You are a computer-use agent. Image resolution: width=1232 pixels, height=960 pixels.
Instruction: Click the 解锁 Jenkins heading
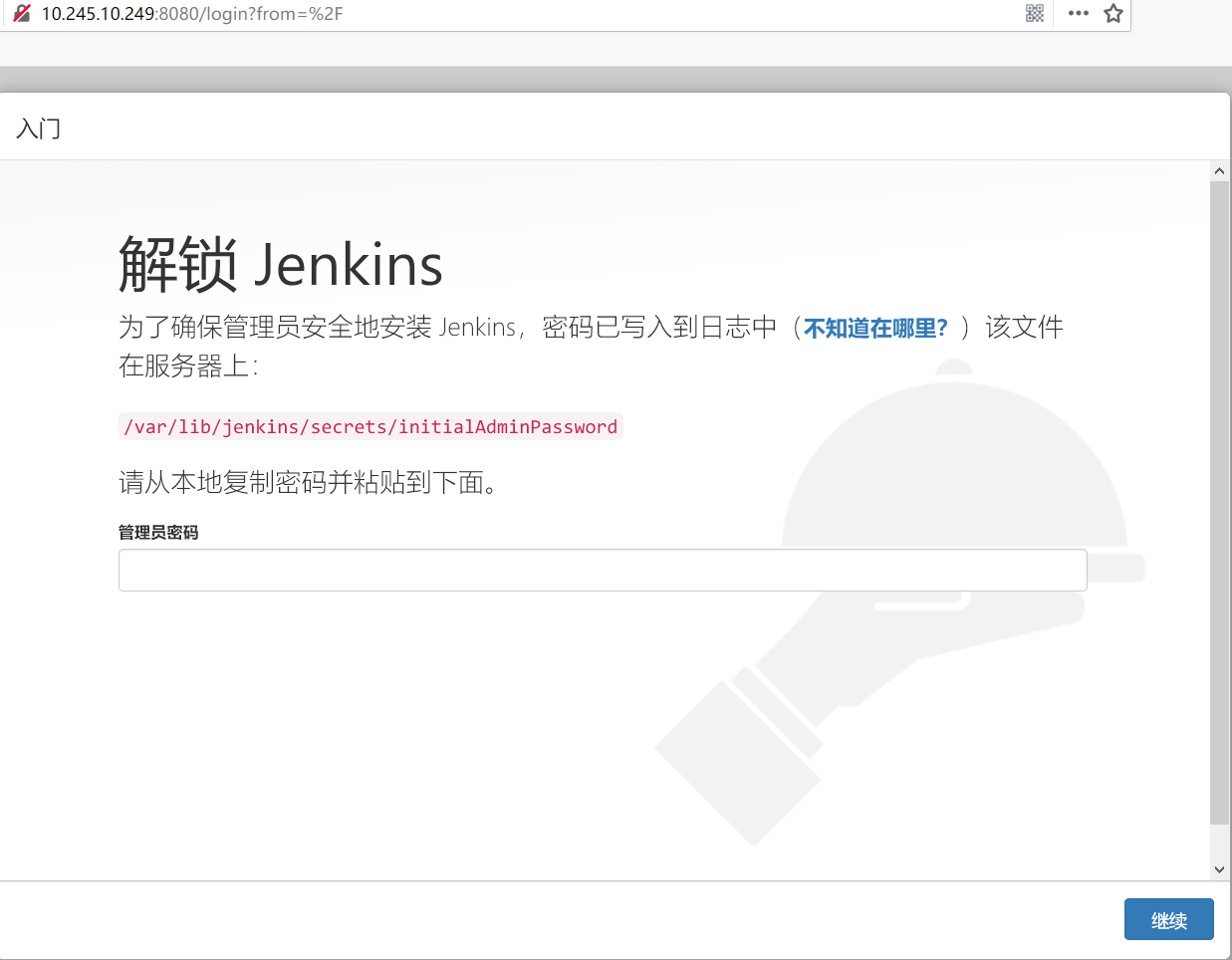pos(281,265)
